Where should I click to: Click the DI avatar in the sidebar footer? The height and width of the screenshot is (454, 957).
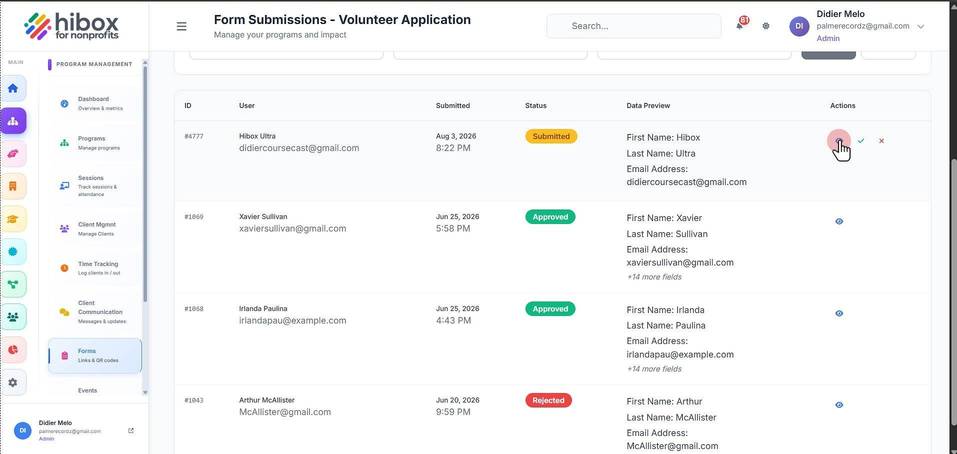pos(23,430)
